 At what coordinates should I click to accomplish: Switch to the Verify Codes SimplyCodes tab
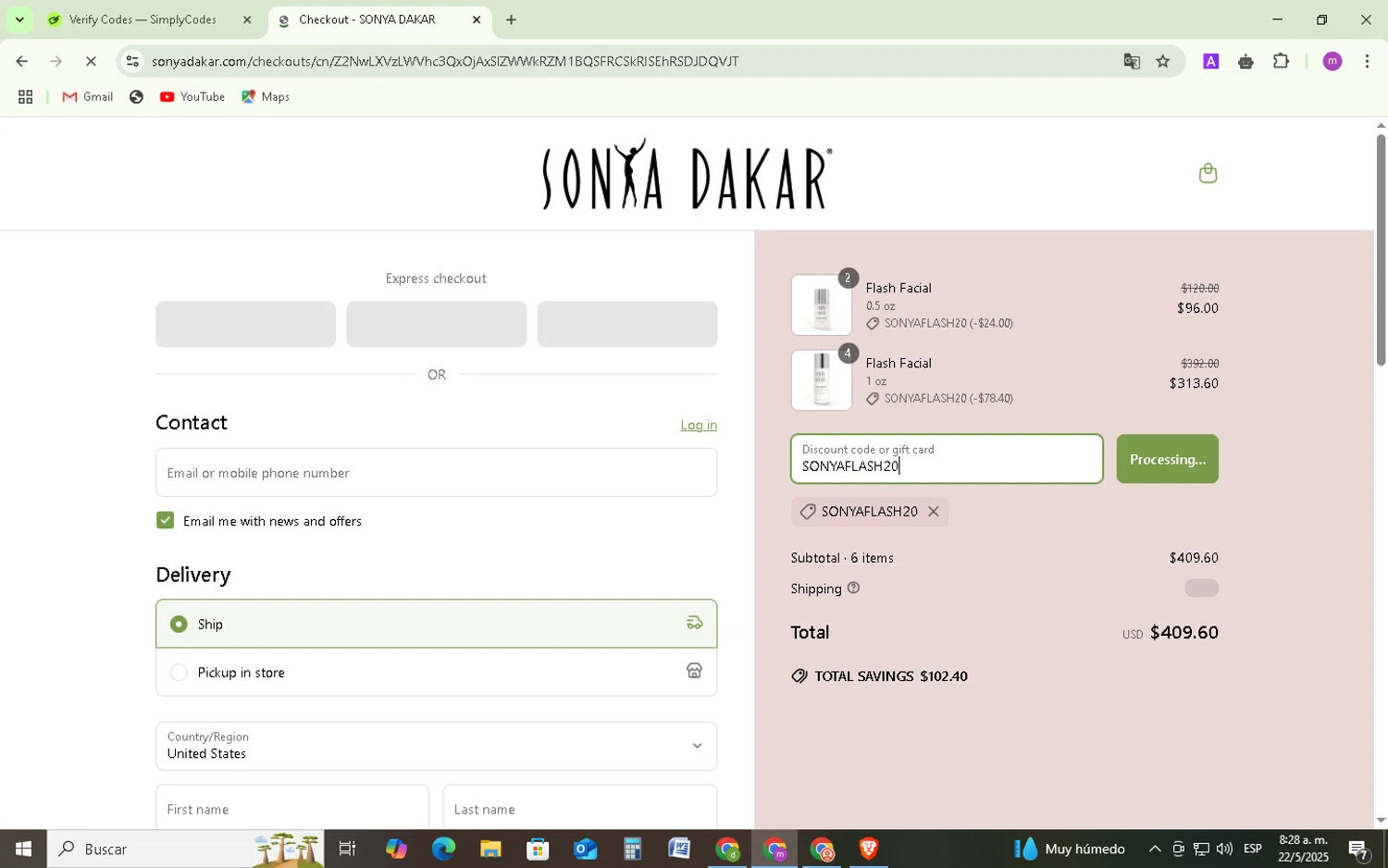143,19
